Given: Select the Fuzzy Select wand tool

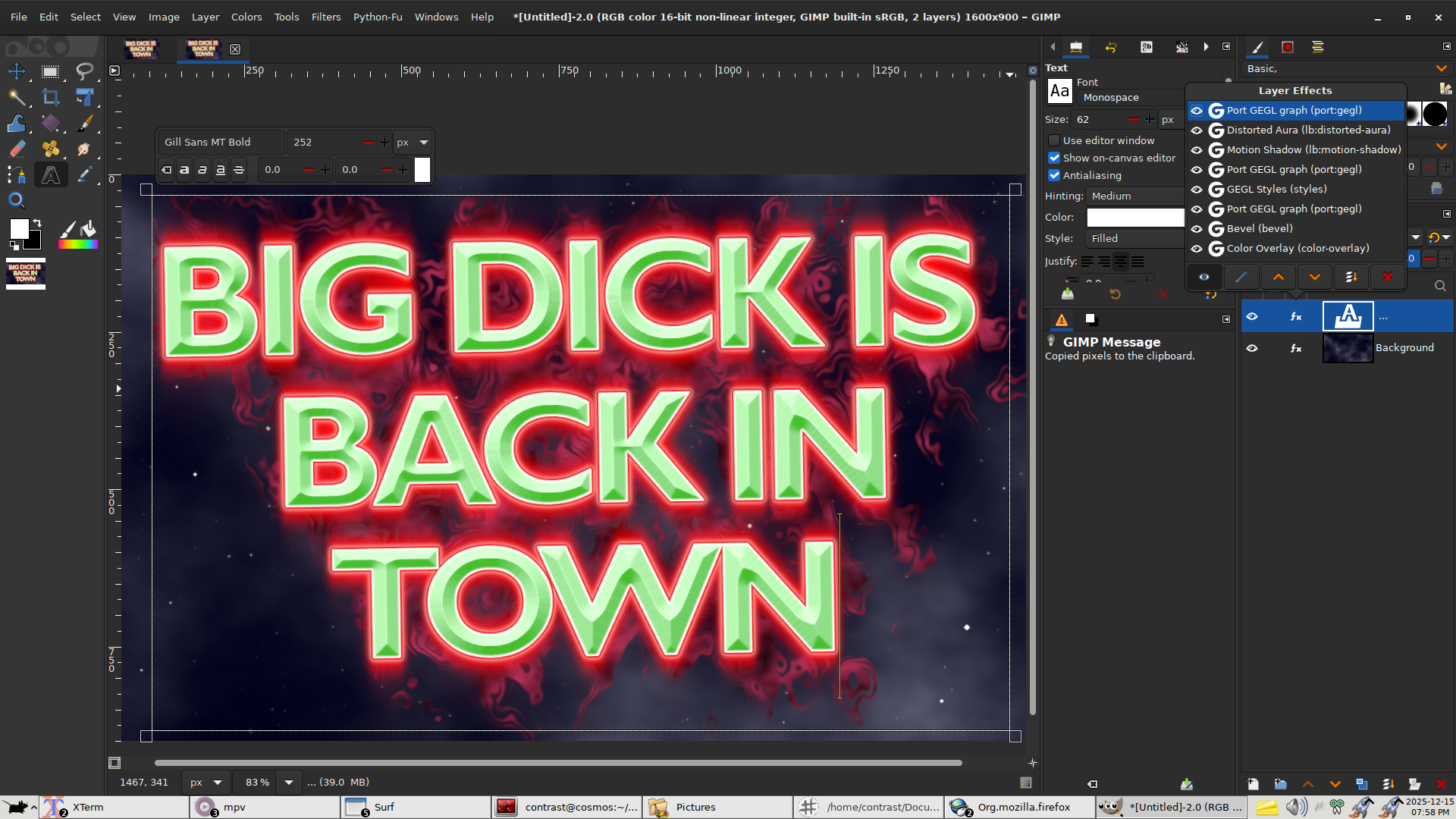Looking at the screenshot, I should [x=17, y=97].
